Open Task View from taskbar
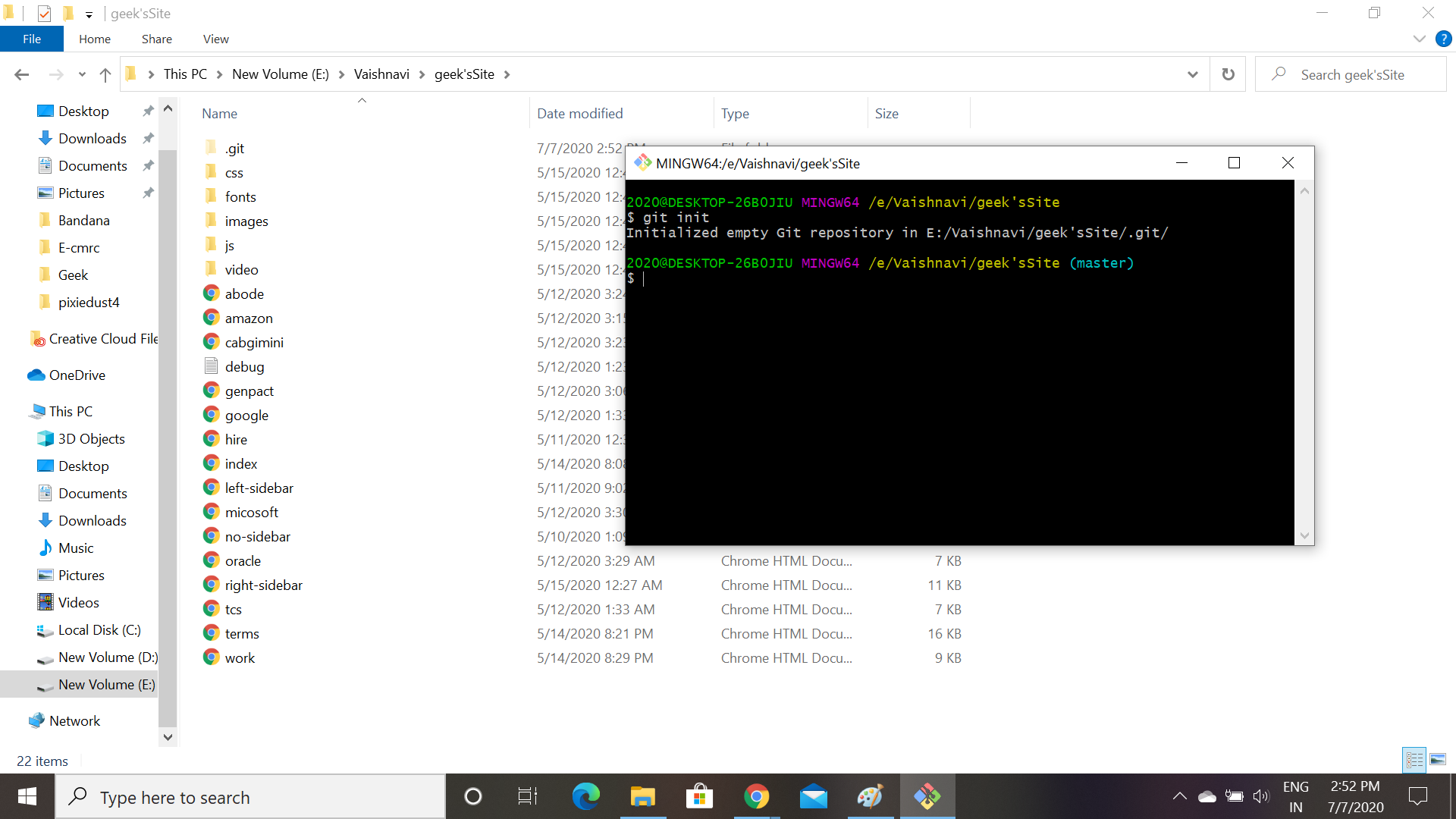Image resolution: width=1456 pixels, height=819 pixels. (x=528, y=796)
